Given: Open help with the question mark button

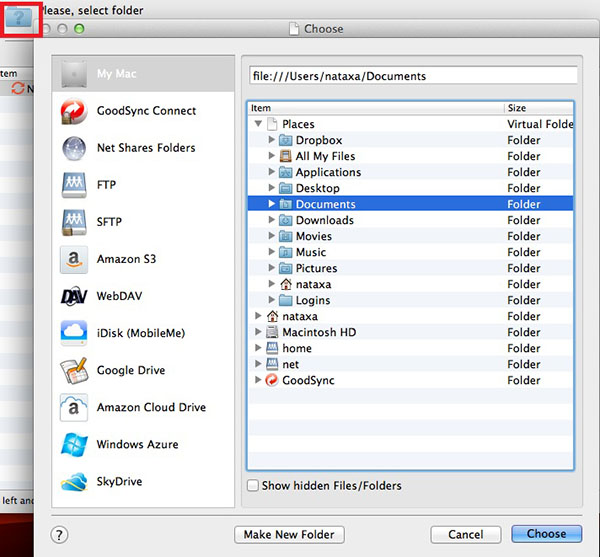Looking at the screenshot, I should 59,535.
